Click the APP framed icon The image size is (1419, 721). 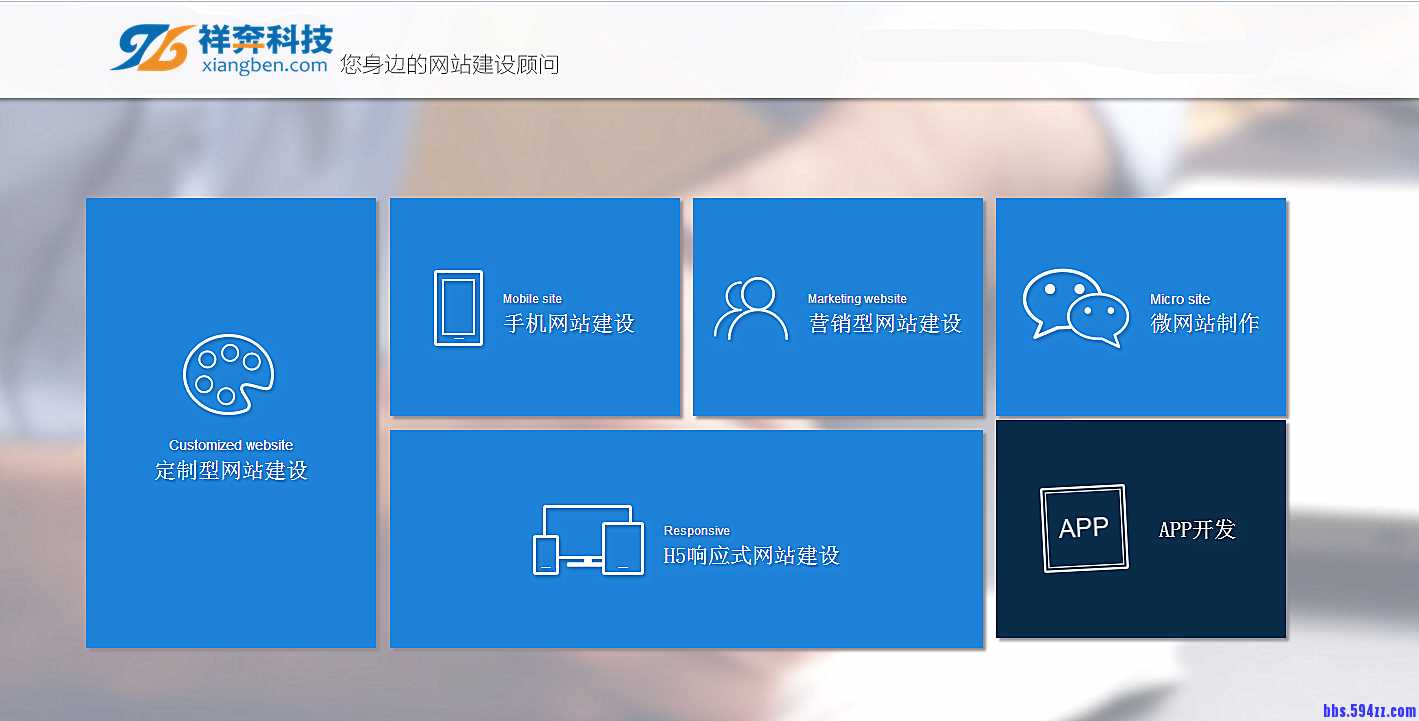pyautogui.click(x=1085, y=529)
